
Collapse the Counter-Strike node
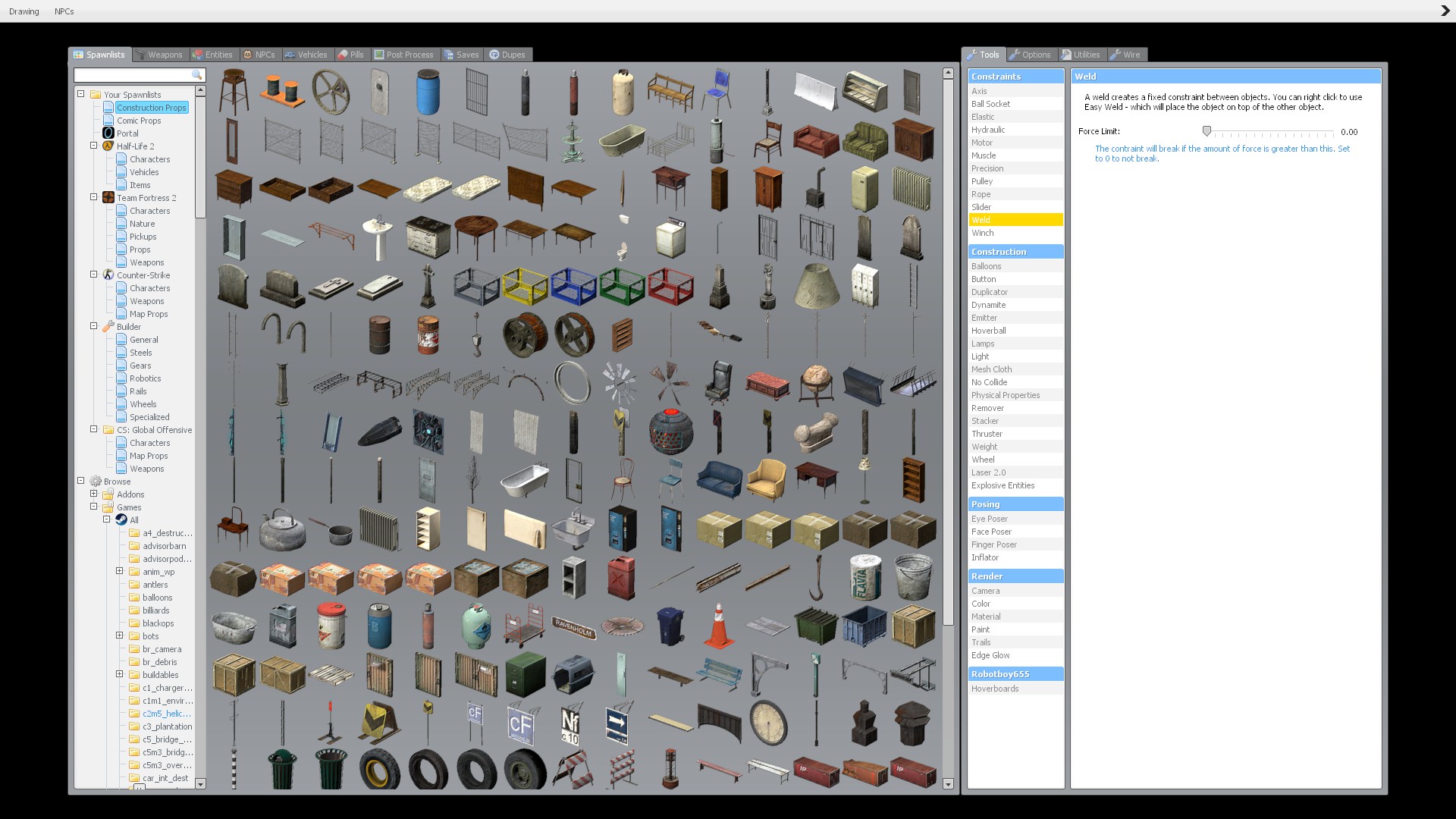94,275
